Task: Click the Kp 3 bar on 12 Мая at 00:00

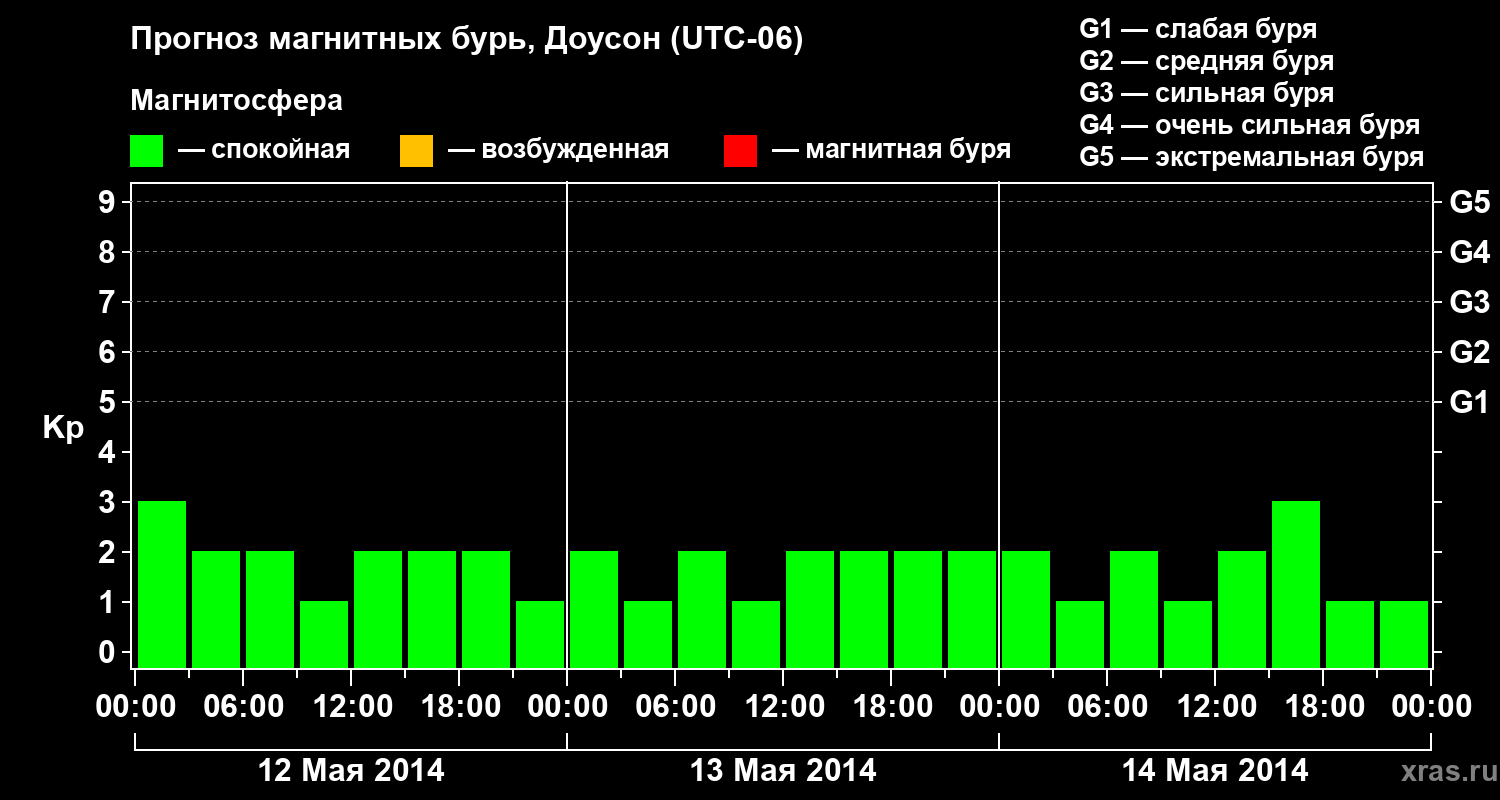Action: (x=162, y=584)
